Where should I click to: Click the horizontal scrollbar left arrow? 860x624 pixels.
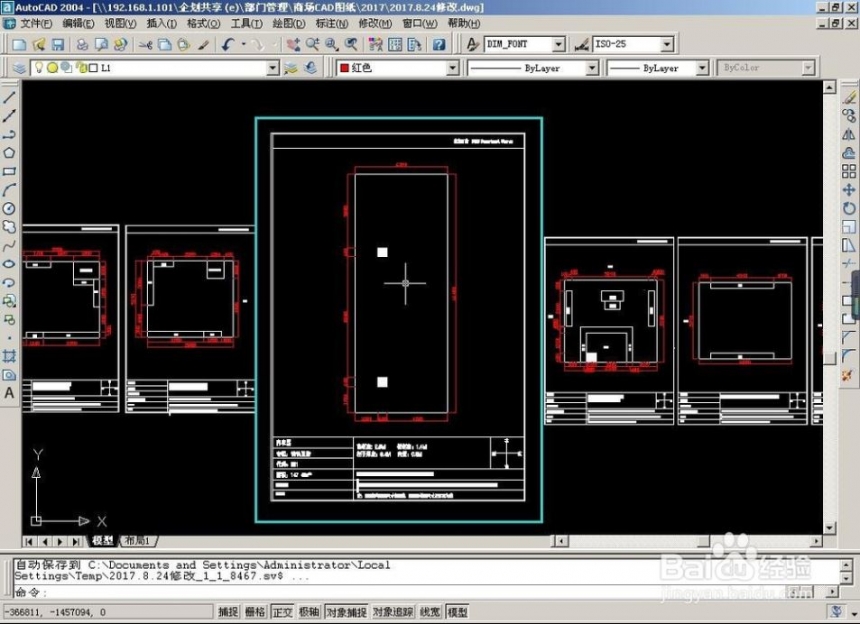(560, 541)
